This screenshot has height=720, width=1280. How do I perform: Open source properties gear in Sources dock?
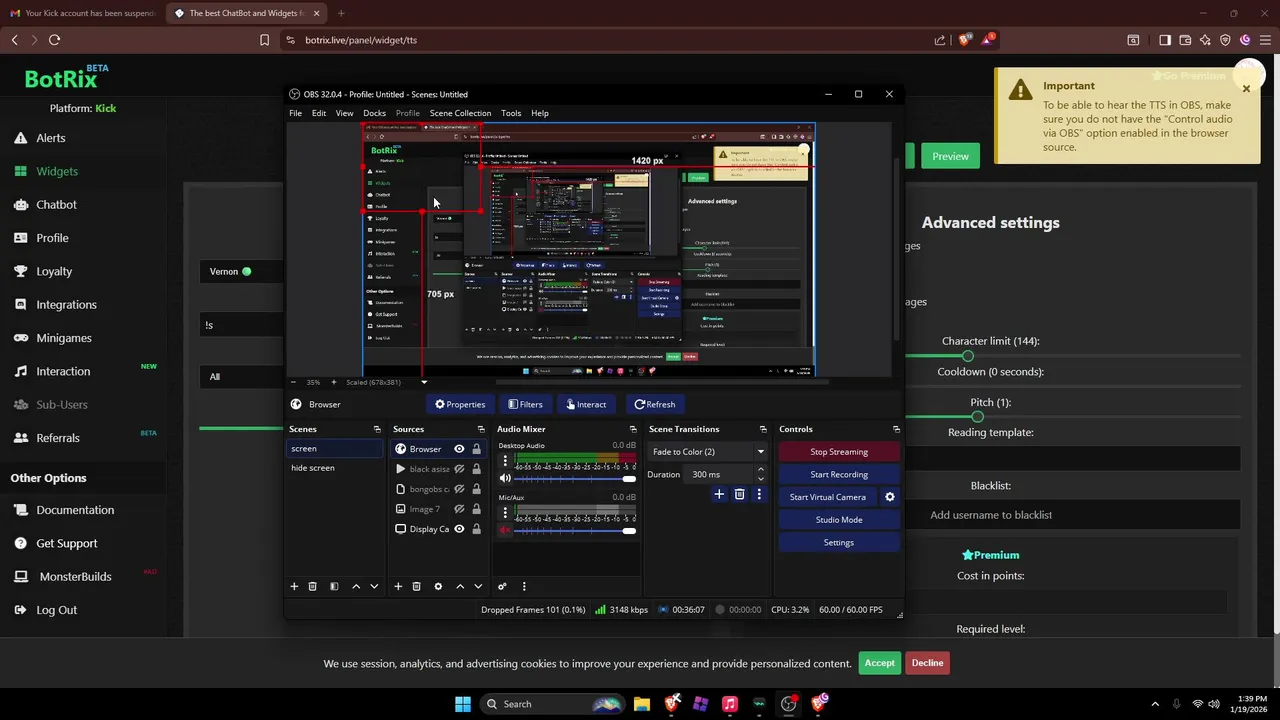coord(438,587)
